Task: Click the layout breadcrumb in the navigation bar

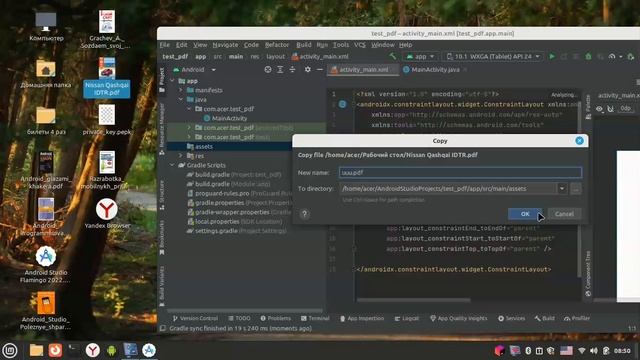Action: 276,57
